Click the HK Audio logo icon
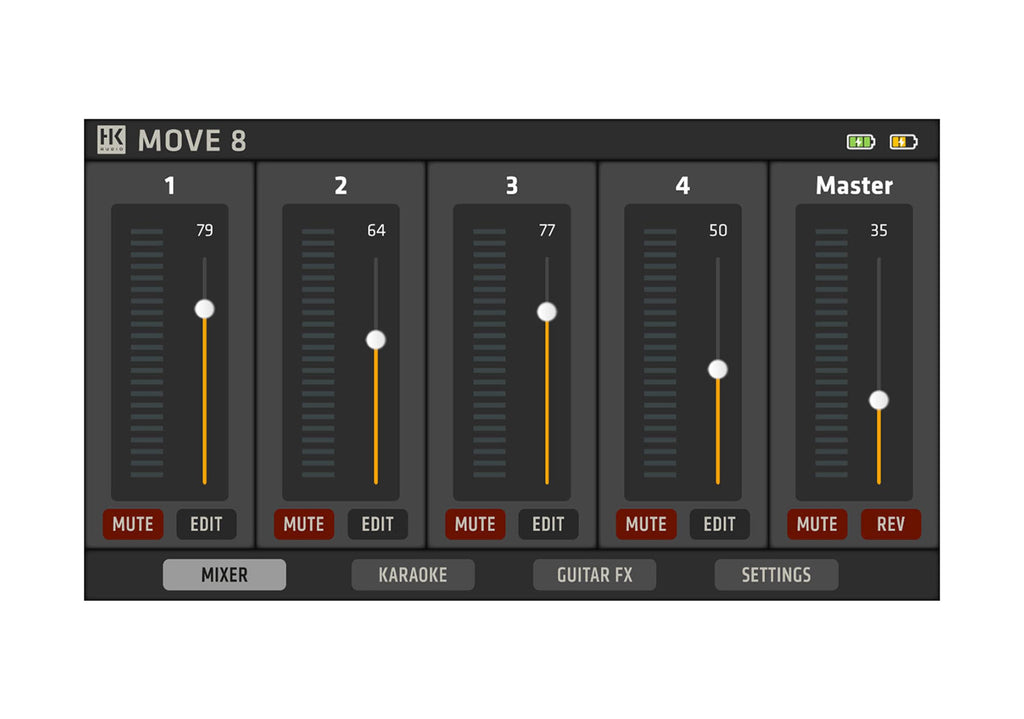Image resolution: width=1024 pixels, height=719 pixels. [x=111, y=140]
